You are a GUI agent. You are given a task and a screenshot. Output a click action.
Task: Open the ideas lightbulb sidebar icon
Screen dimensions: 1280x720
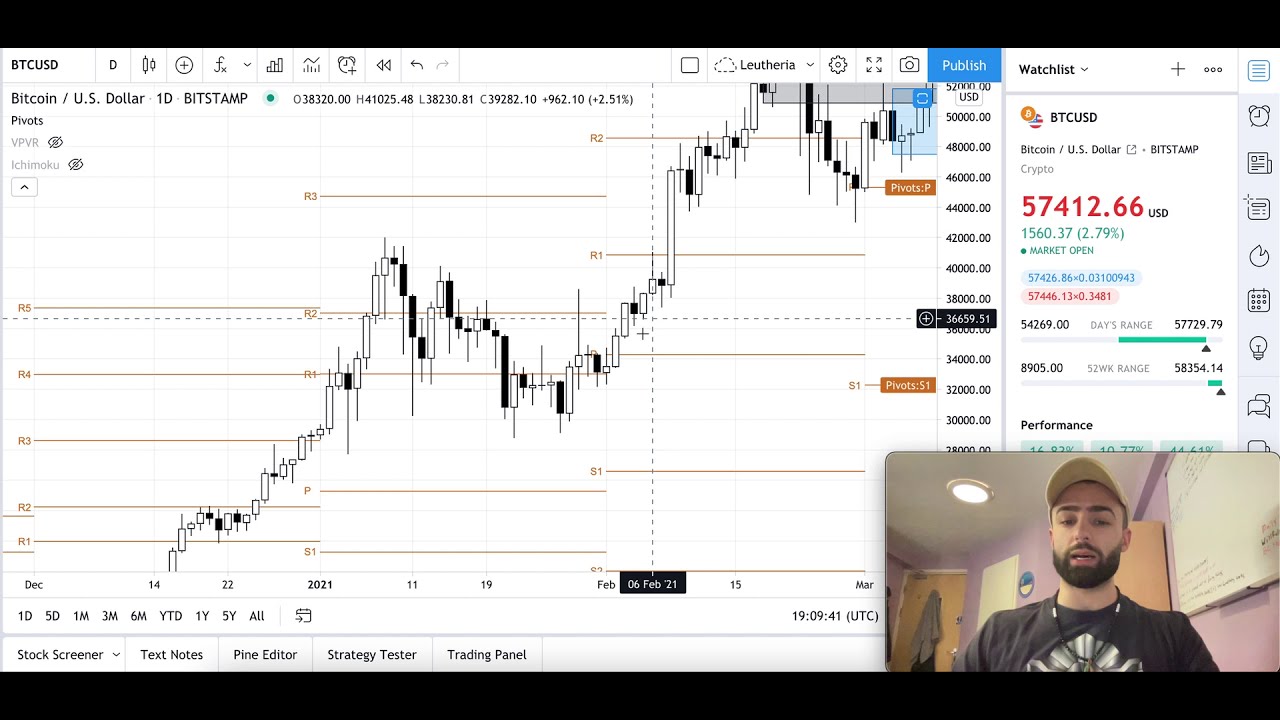coord(1259,348)
